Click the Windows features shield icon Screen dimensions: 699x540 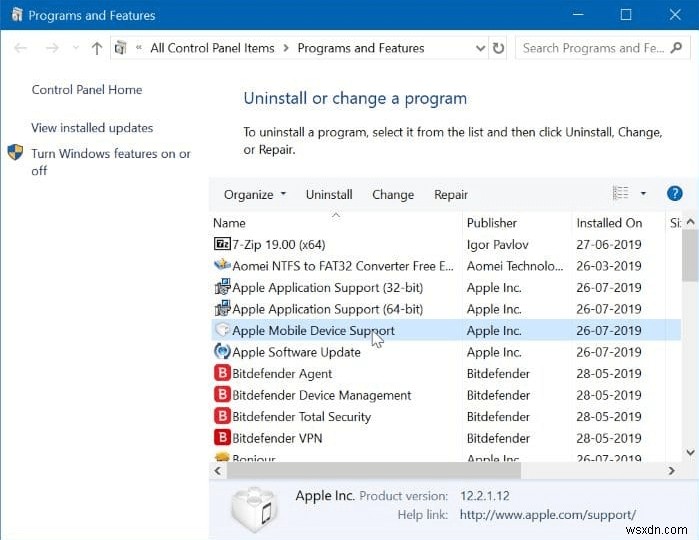click(x=15, y=153)
